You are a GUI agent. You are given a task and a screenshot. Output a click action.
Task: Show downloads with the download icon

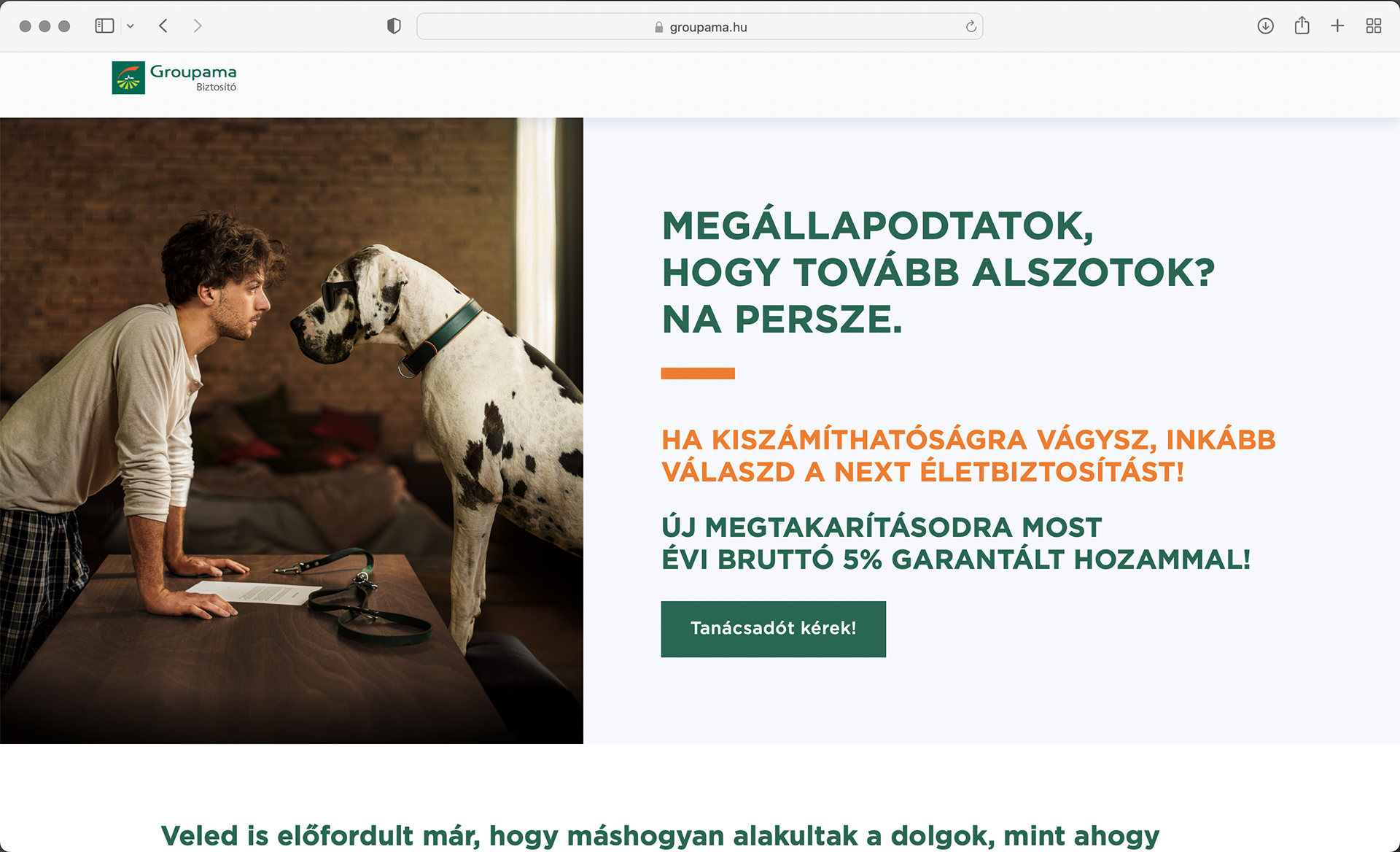(x=1266, y=26)
